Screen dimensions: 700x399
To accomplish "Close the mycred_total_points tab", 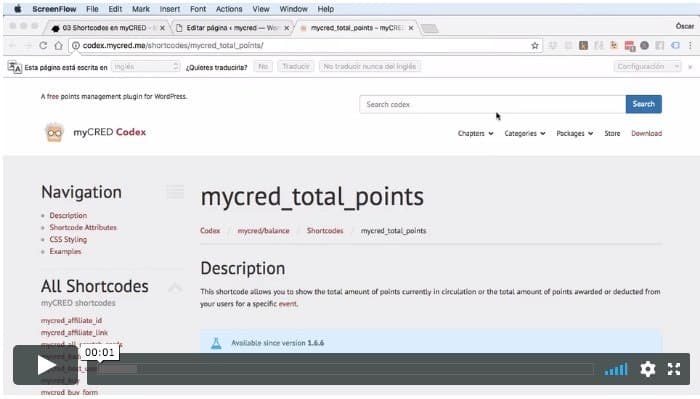I will 411,28.
